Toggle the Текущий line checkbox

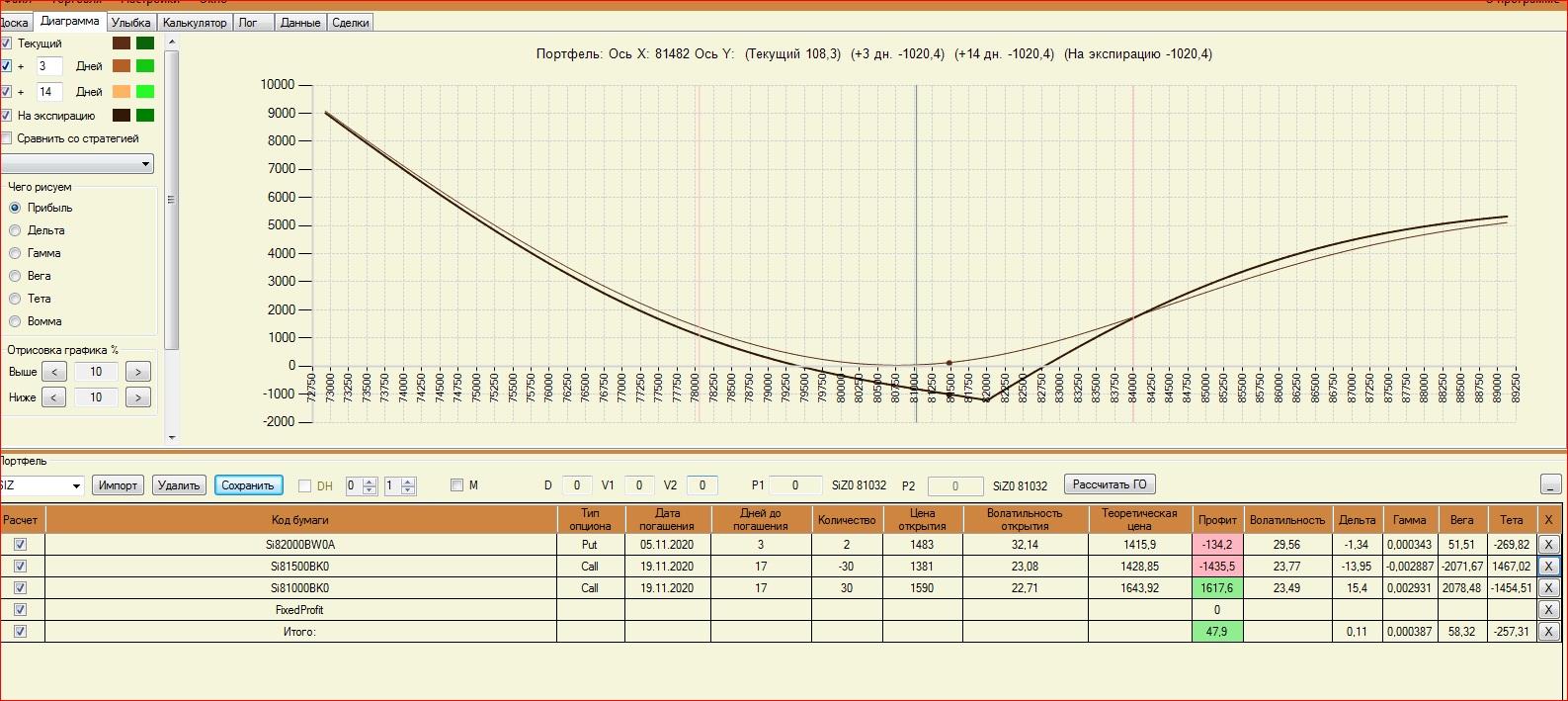(x=6, y=44)
